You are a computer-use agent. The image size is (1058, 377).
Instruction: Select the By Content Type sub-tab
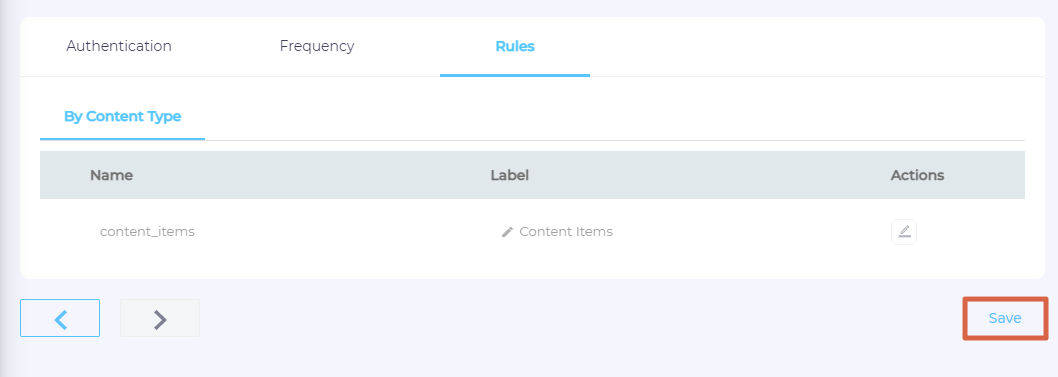122,116
